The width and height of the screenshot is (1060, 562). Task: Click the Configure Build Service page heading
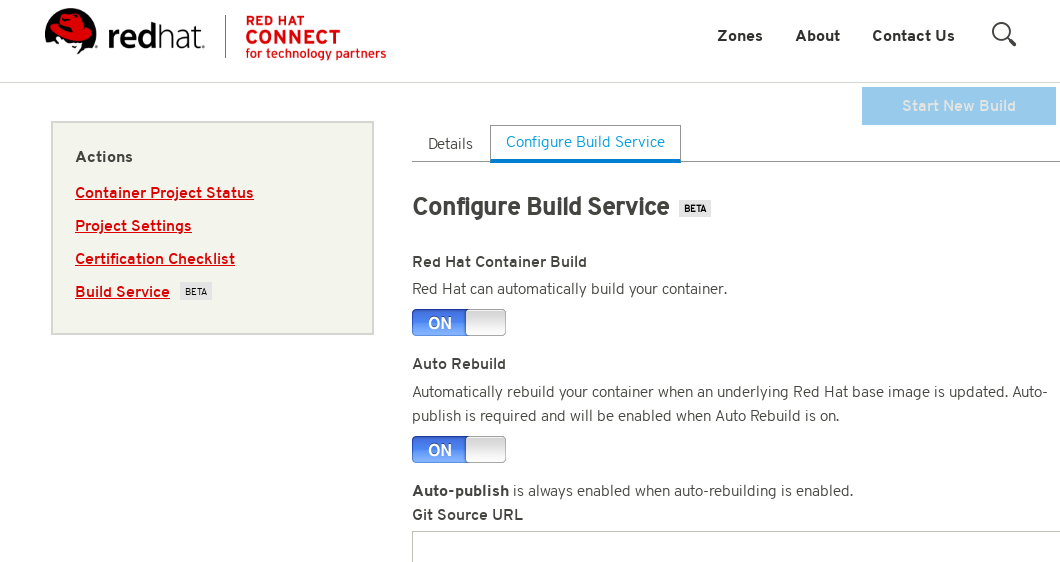pyautogui.click(x=540, y=207)
